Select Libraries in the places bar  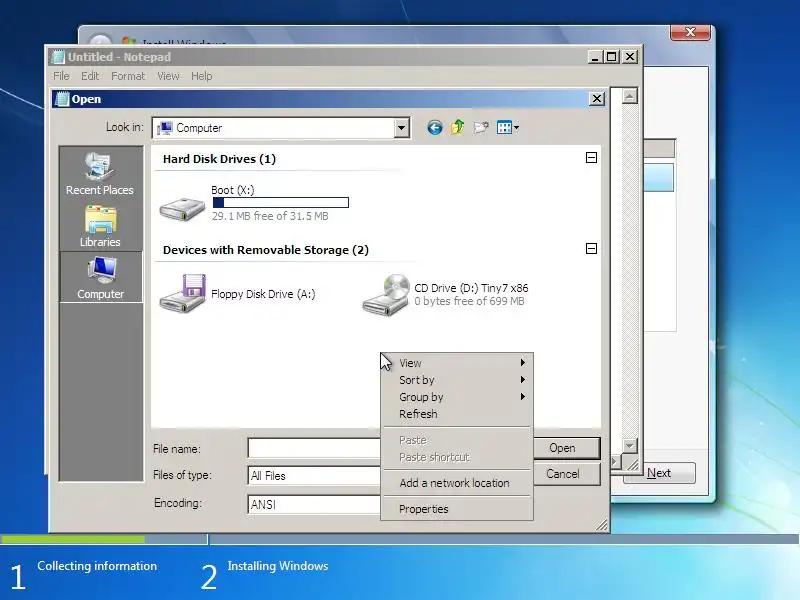coord(100,227)
